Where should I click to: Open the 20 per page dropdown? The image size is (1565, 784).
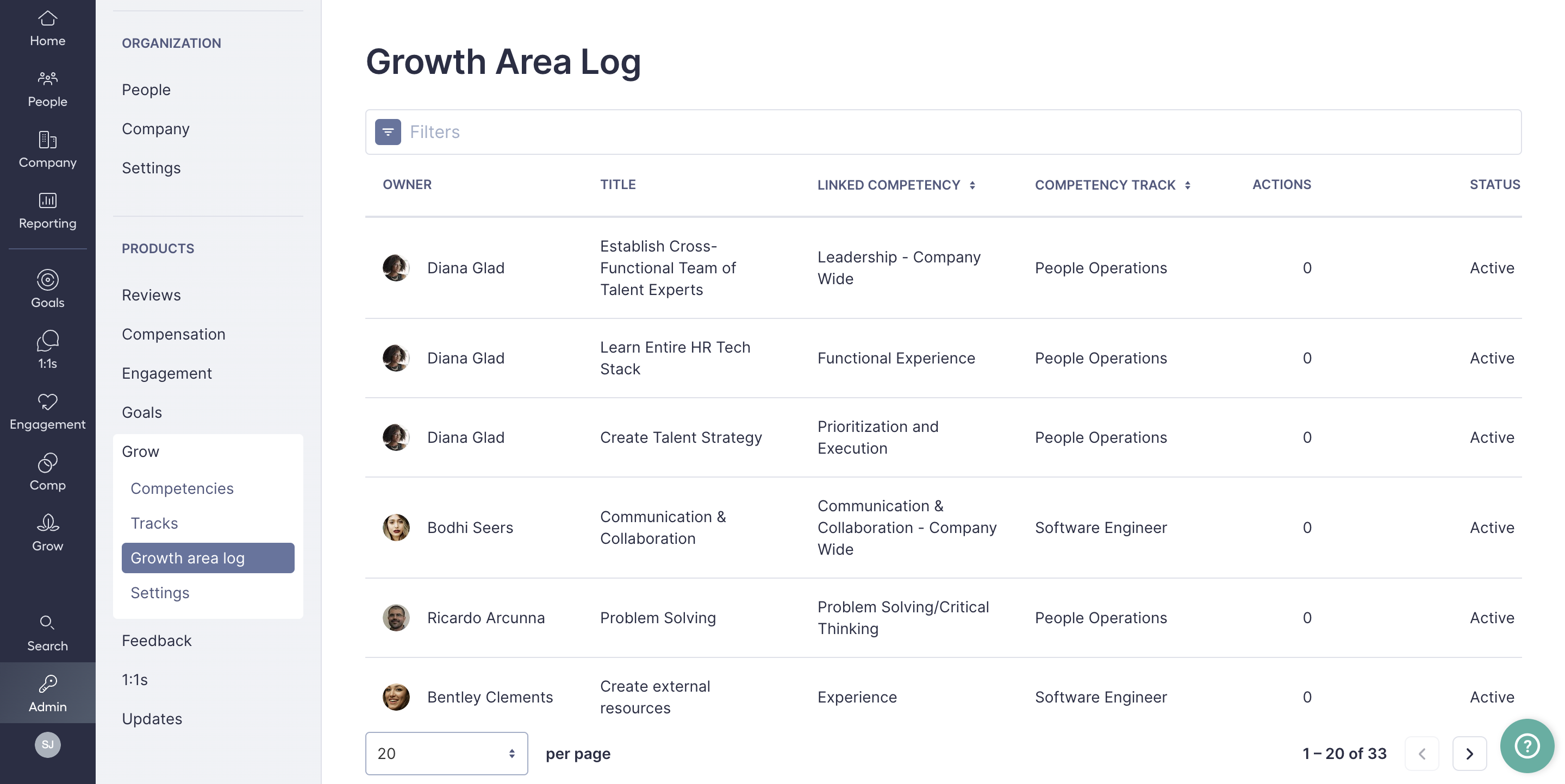click(446, 753)
